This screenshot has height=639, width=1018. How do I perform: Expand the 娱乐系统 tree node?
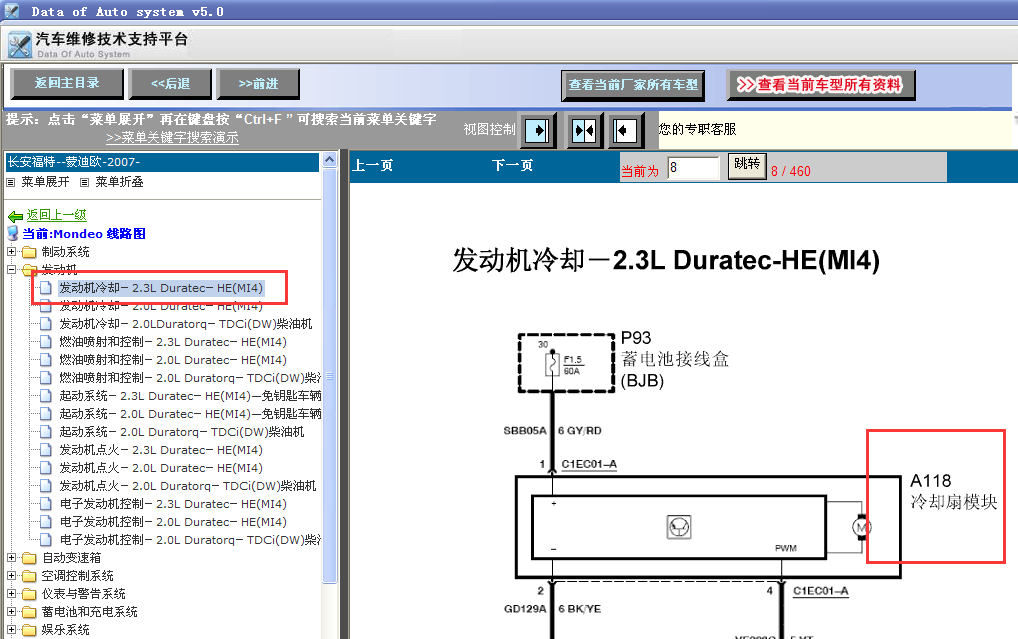tap(12, 629)
